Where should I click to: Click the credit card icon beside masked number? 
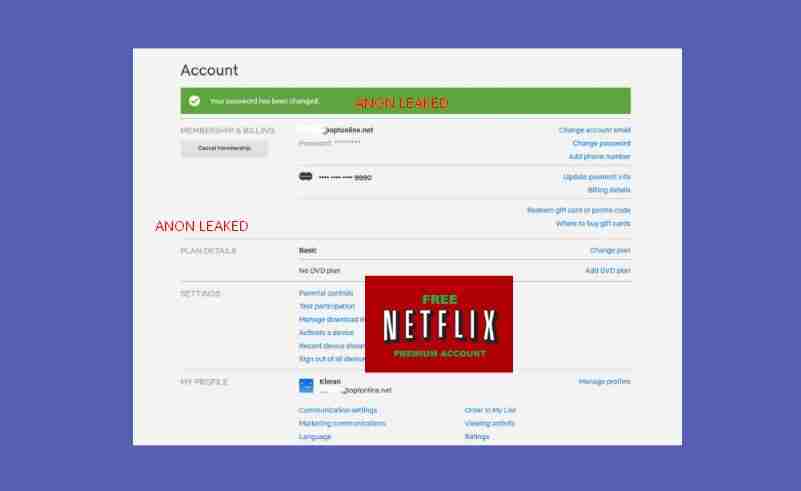pyautogui.click(x=305, y=176)
